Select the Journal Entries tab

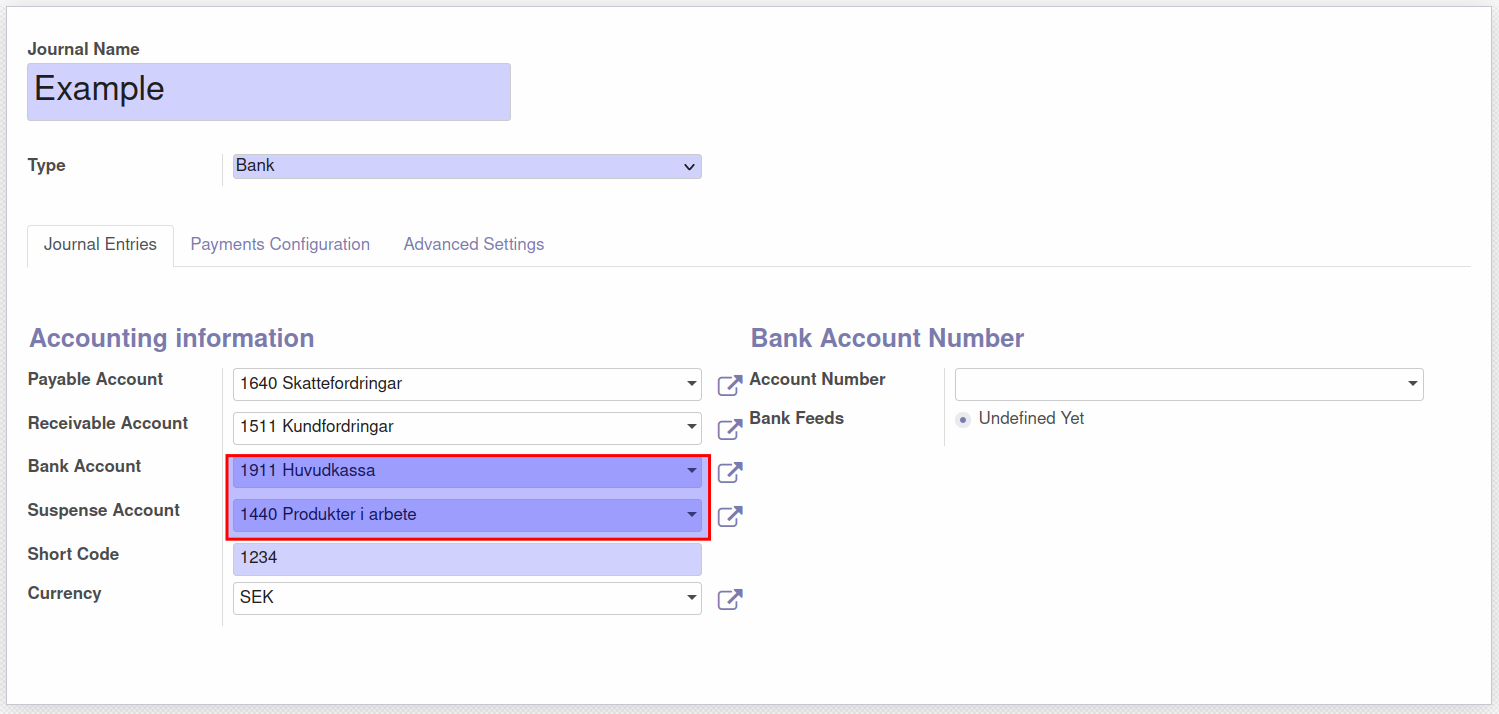(x=100, y=245)
